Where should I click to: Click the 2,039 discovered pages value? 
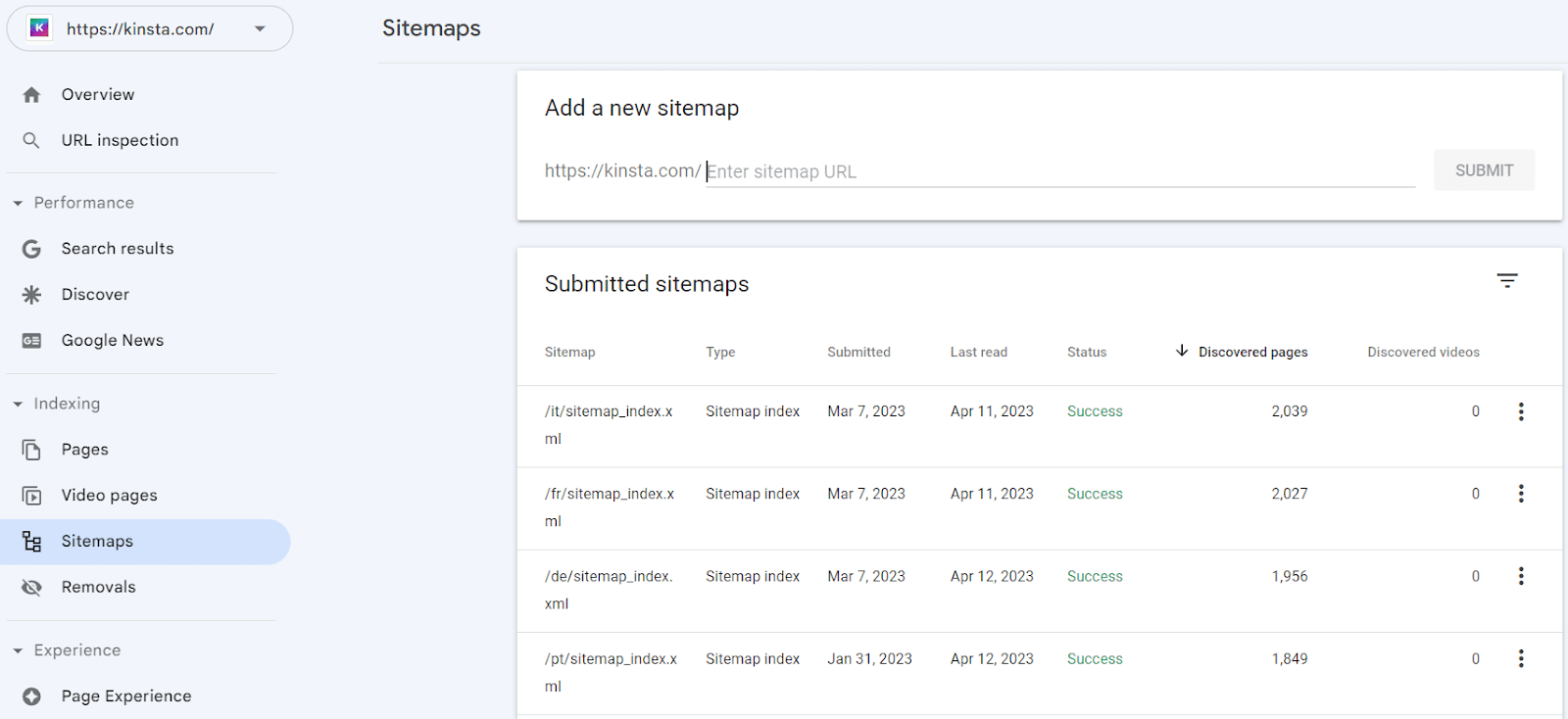tap(1290, 411)
